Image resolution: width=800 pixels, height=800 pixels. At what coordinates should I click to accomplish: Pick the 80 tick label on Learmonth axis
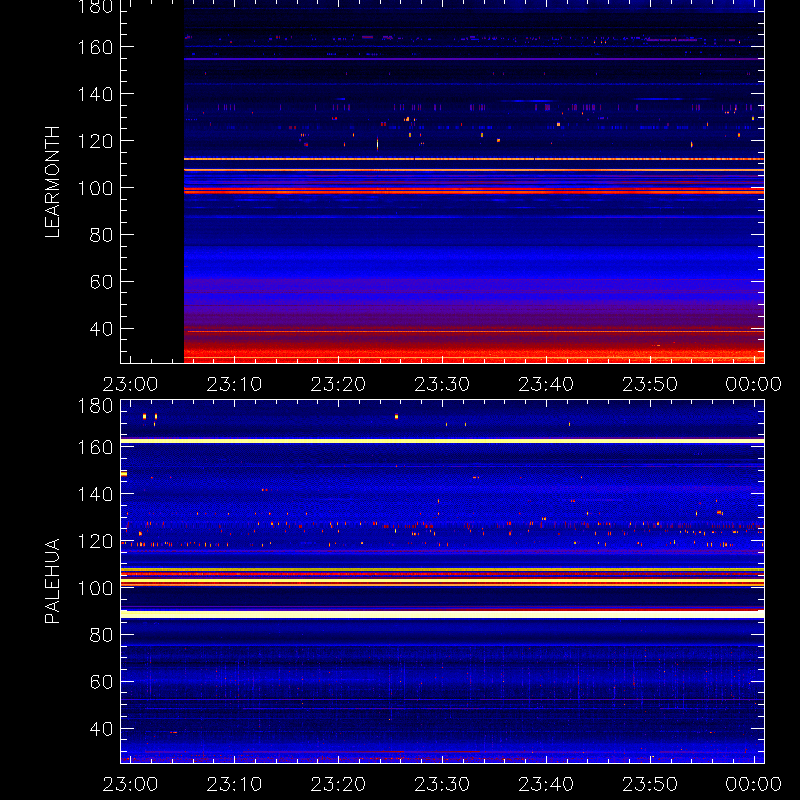tap(101, 235)
